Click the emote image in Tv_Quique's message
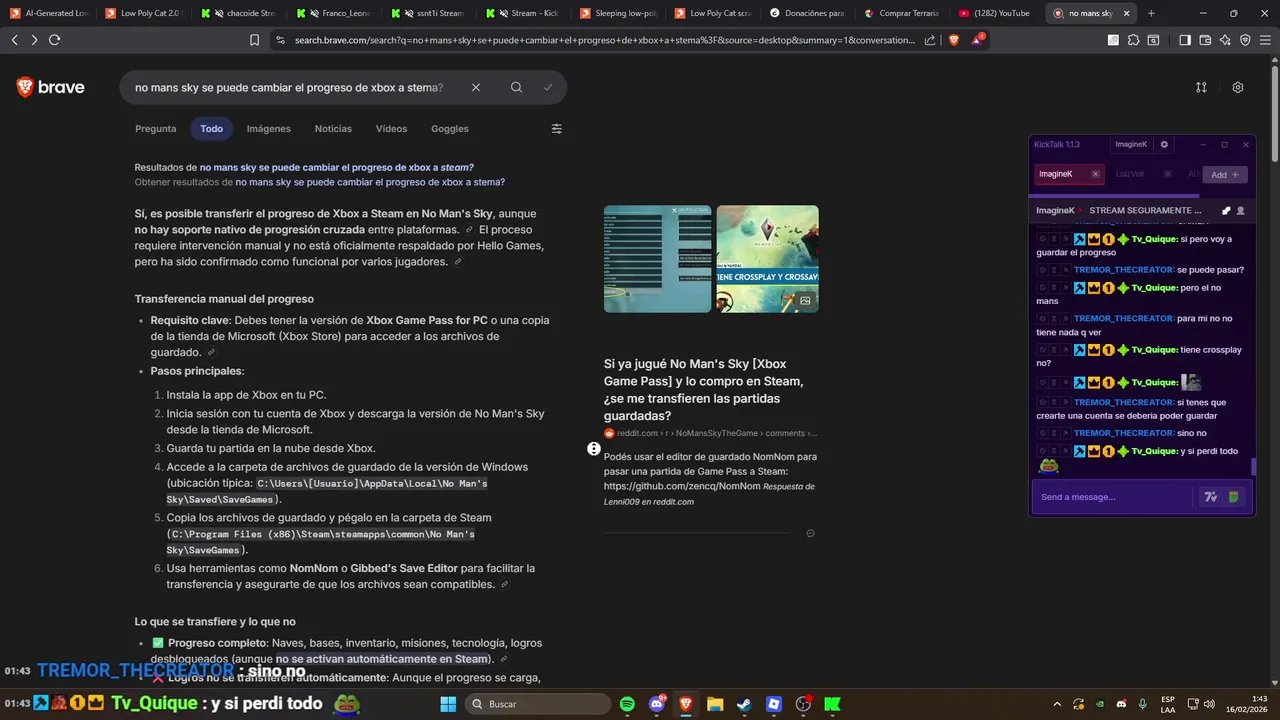Viewport: 1280px width, 720px height. click(x=1191, y=382)
